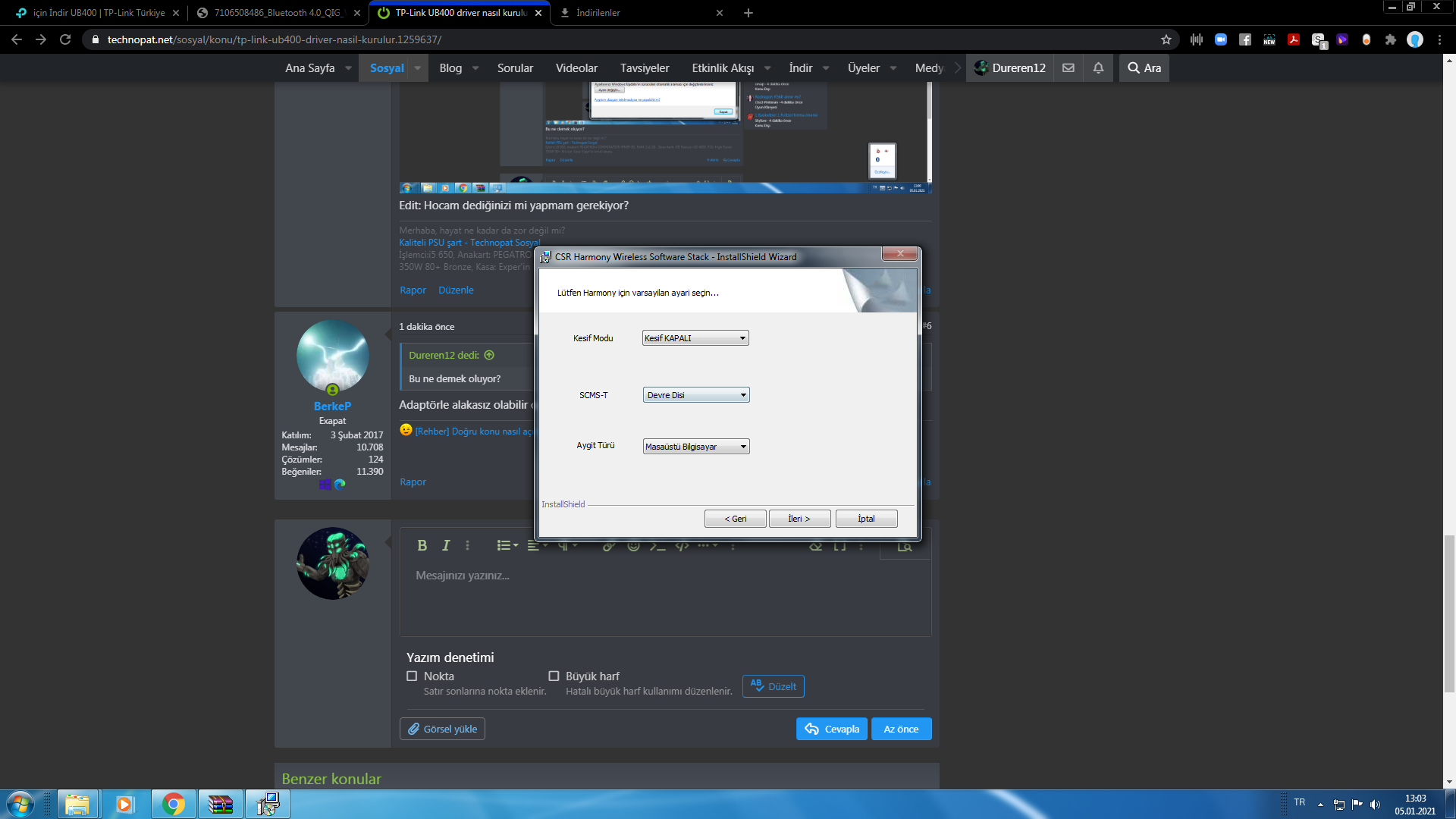Viewport: 1456px width, 819px height.
Task: Open the Chrome extensions puzzle icon
Action: pyautogui.click(x=1390, y=39)
